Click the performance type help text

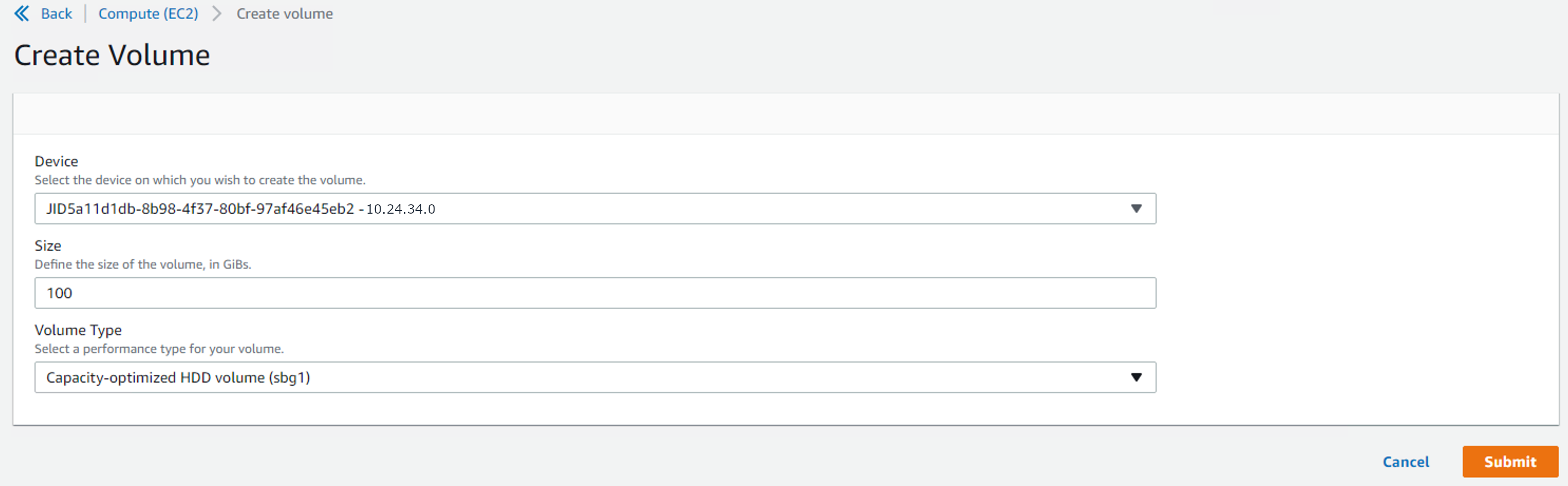pos(159,349)
